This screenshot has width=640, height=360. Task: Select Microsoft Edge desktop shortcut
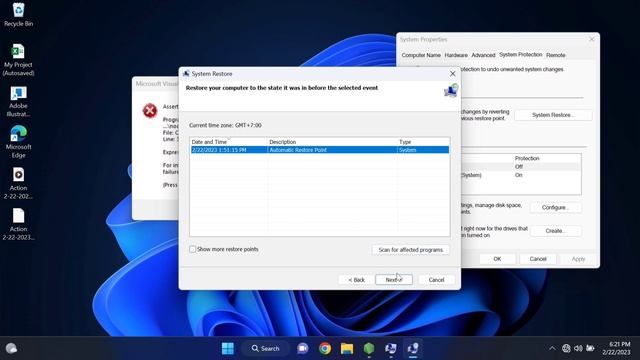(18, 142)
